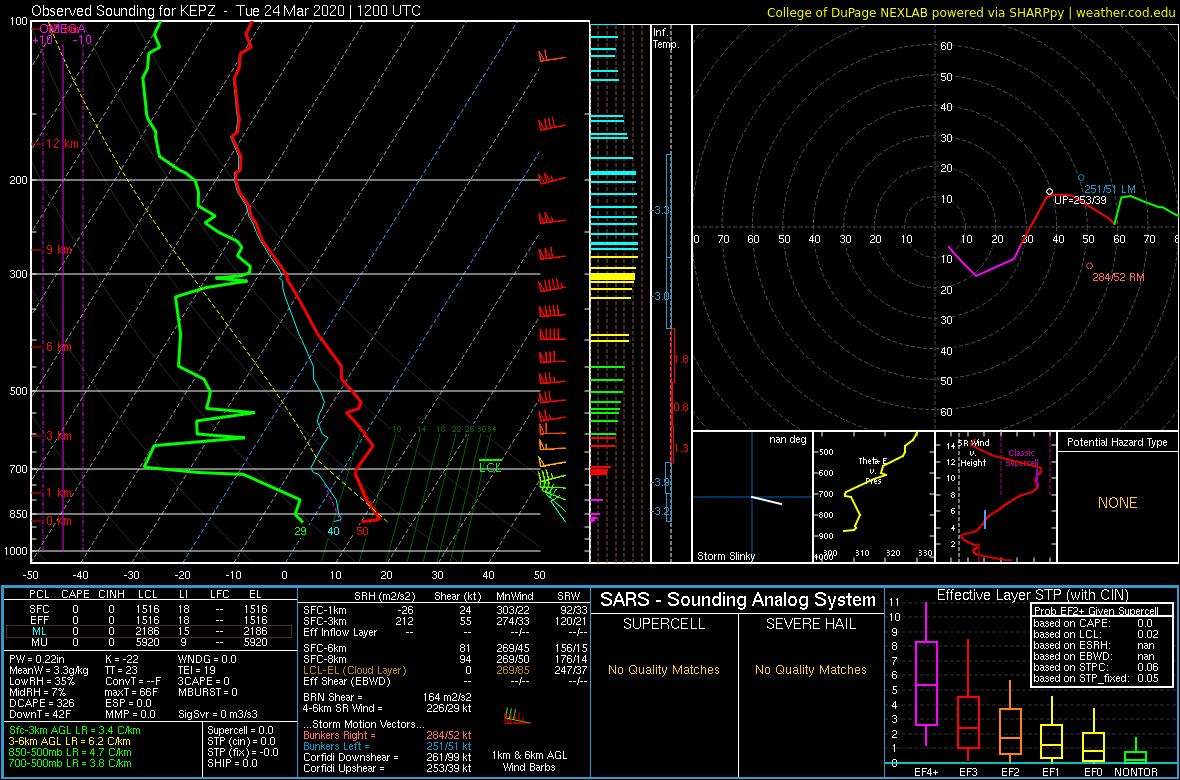1180x780 pixels.
Task: Click the 'DownT = 42F' value
Action: [x=41, y=713]
